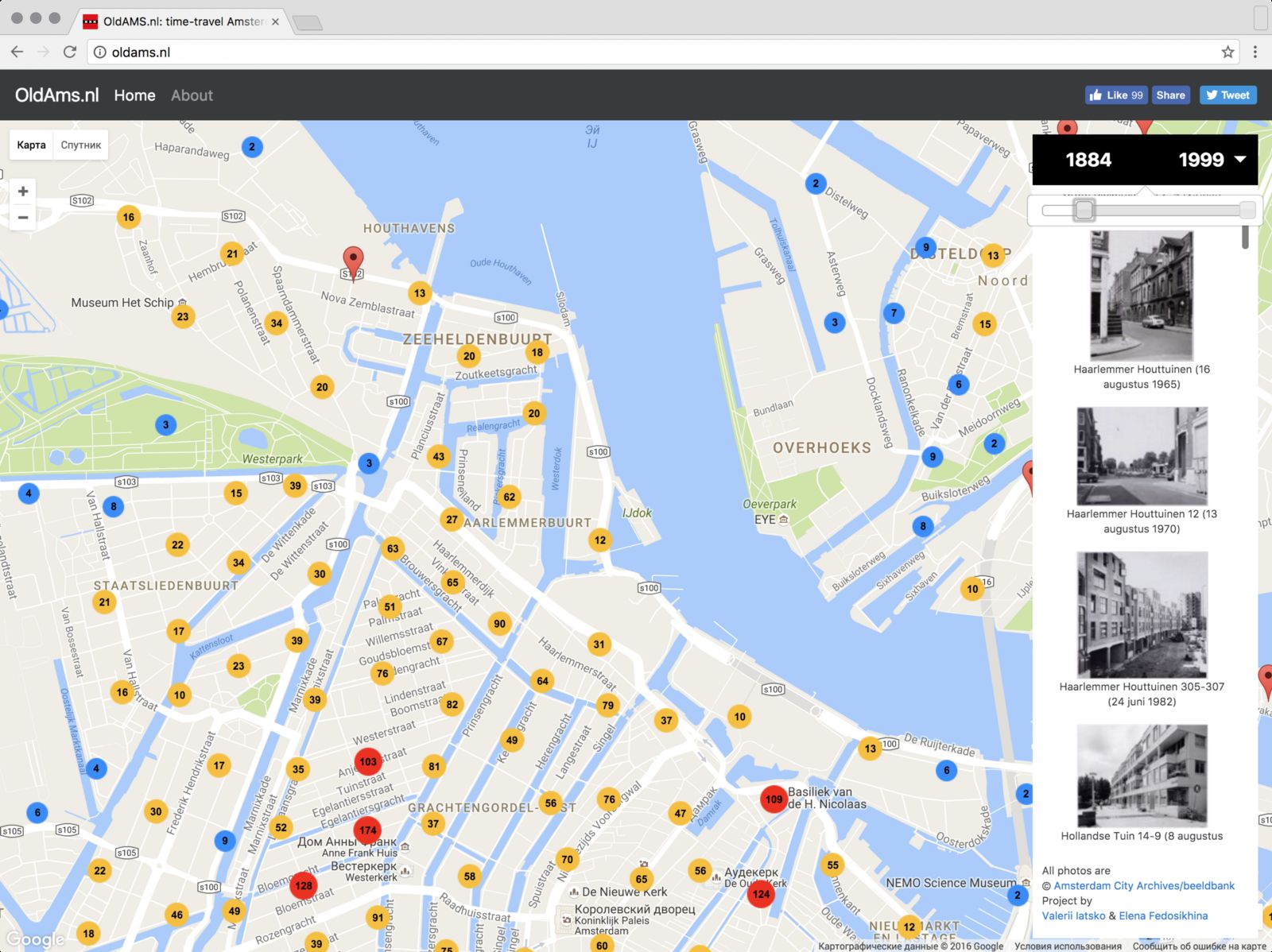
Task: Open Elena Fedosikhina's link
Action: point(1163,915)
